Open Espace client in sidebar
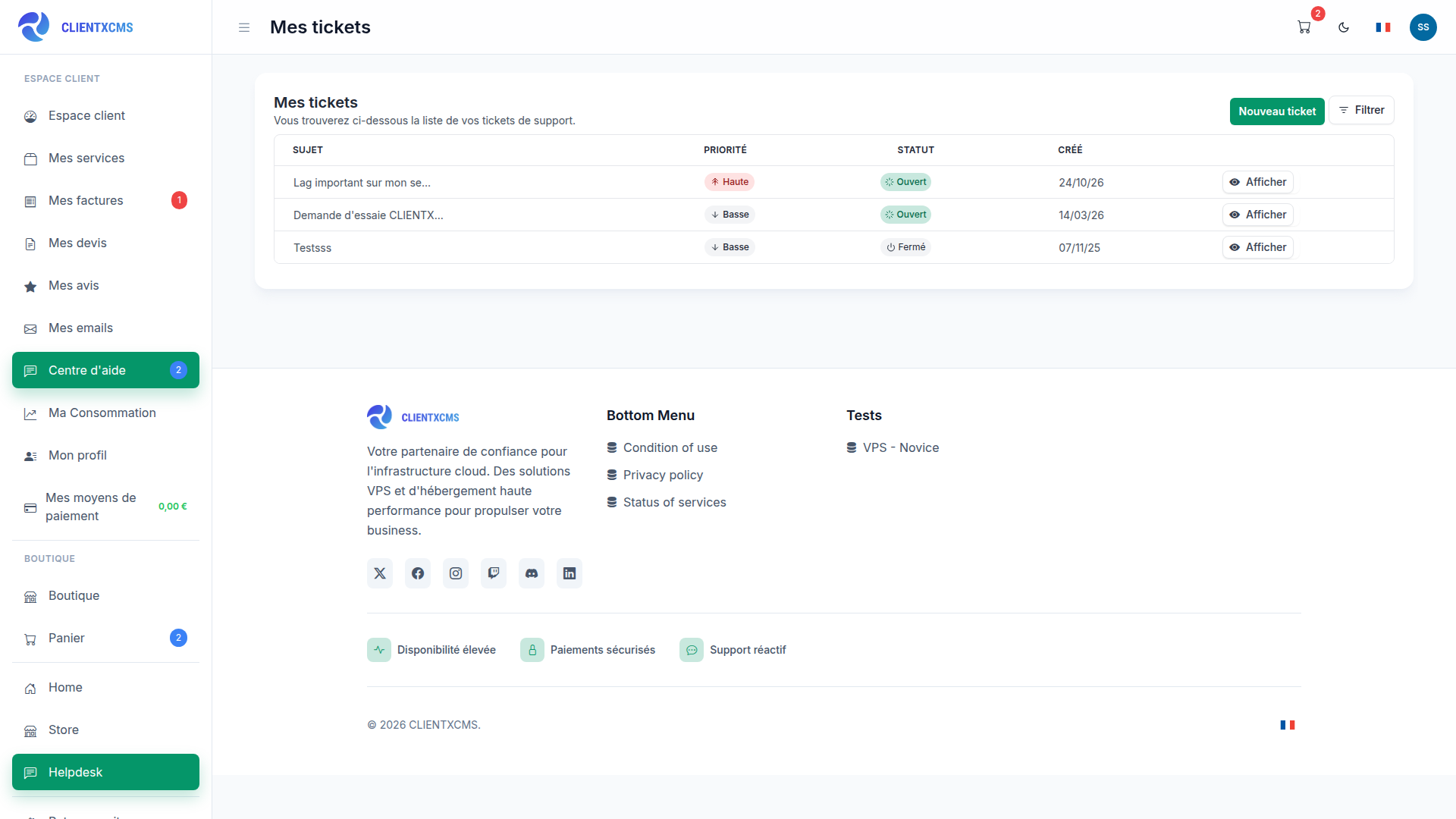Viewport: 1456px width, 819px height. [x=105, y=116]
